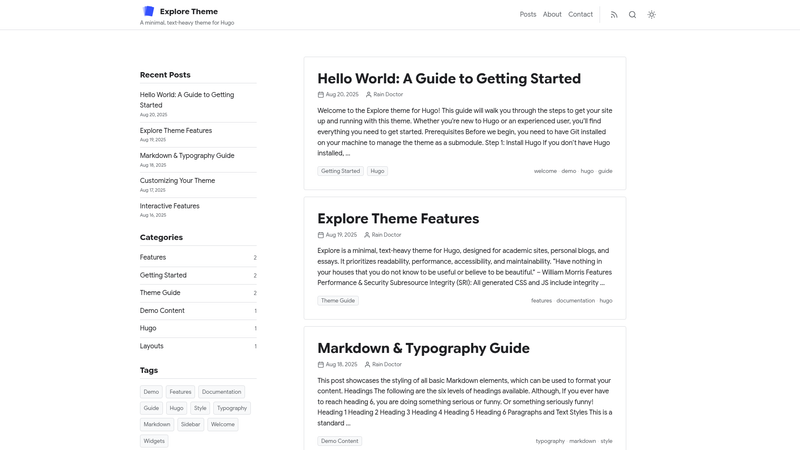
Task: Open recent post Explore Theme Features in sidebar
Action: click(x=176, y=131)
